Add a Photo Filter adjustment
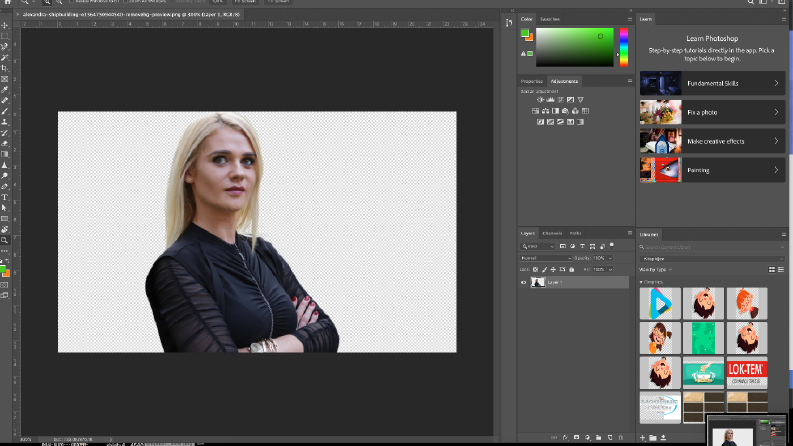Screen dimensions: 793x446 click(565, 111)
